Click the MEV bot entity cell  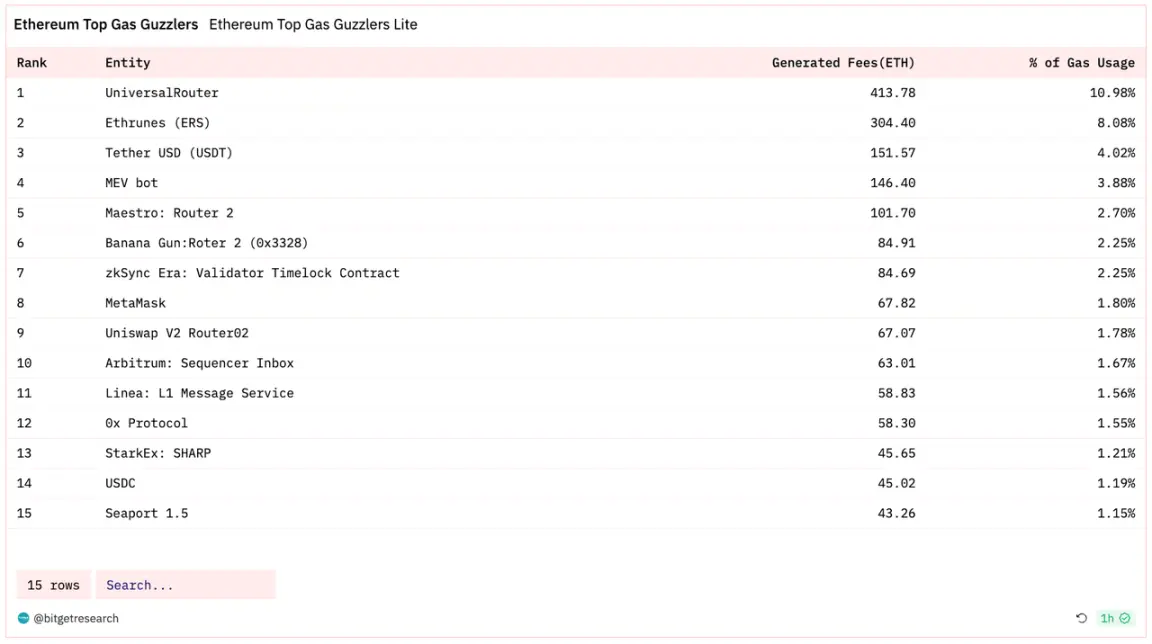point(132,182)
